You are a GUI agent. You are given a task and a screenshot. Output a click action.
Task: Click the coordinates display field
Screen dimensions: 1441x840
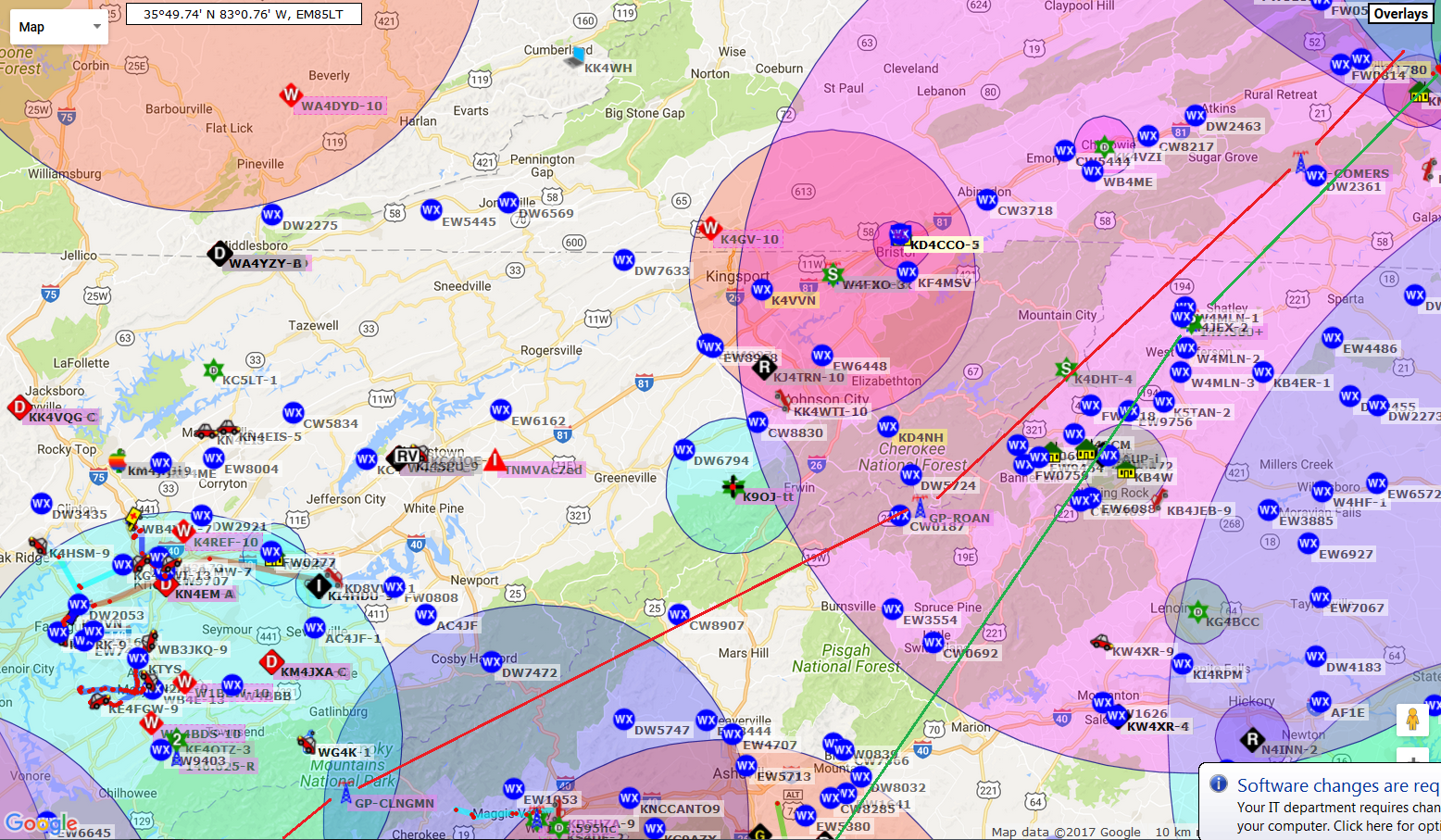pos(244,14)
